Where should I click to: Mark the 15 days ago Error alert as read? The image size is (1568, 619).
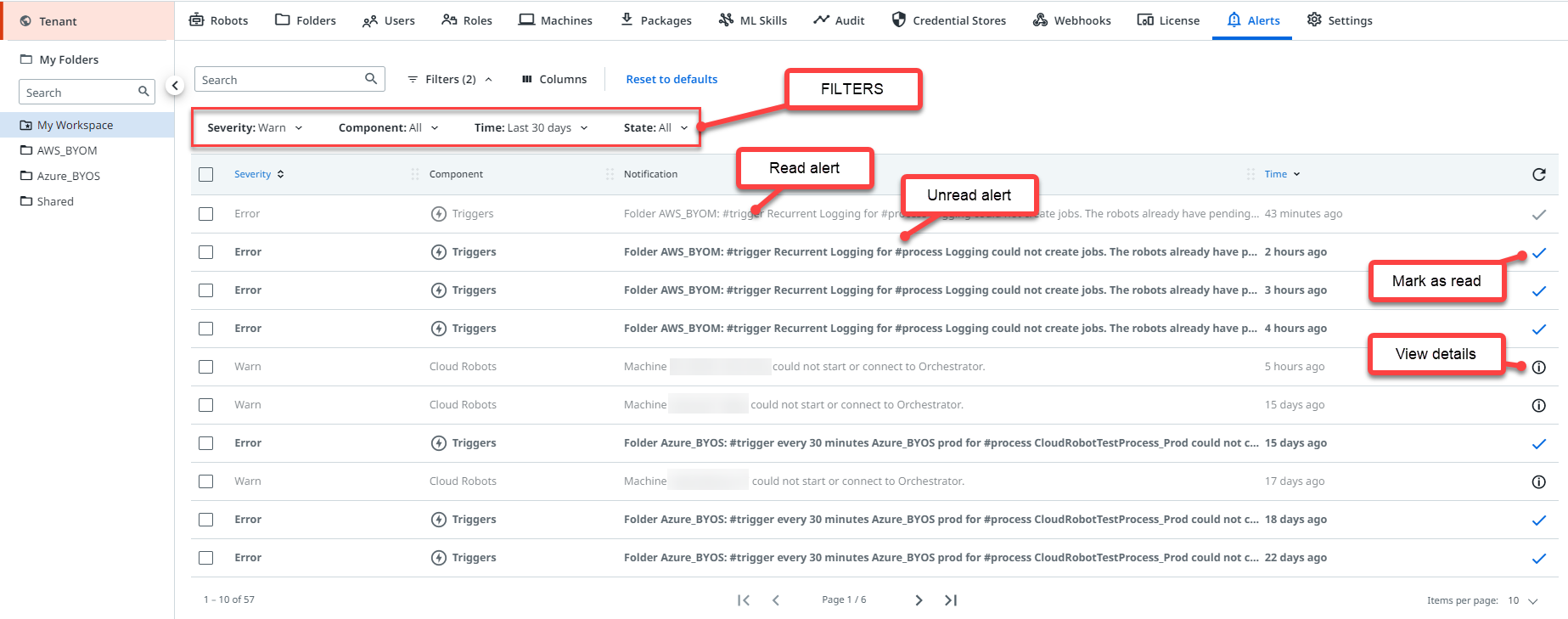pos(1538,444)
